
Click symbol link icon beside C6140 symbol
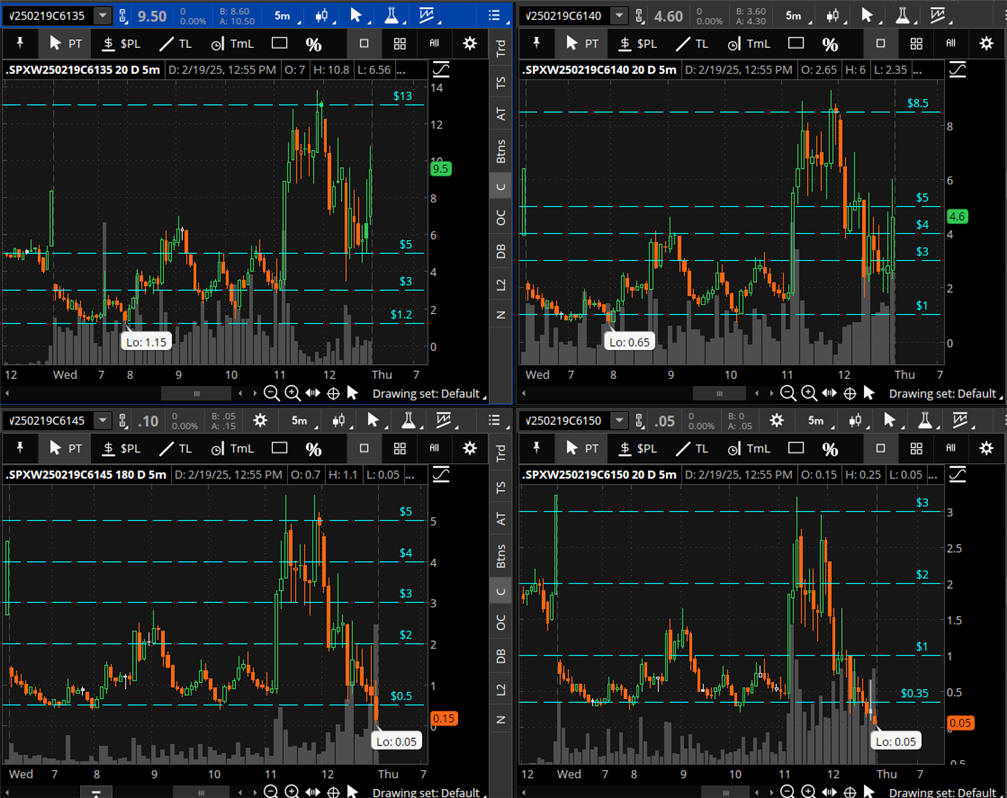tap(640, 16)
